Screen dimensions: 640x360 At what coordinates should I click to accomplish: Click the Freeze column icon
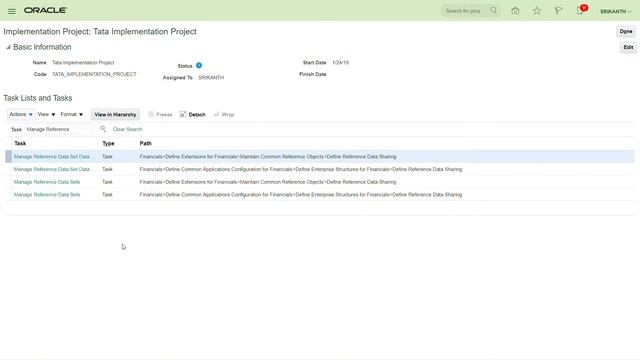coord(151,114)
